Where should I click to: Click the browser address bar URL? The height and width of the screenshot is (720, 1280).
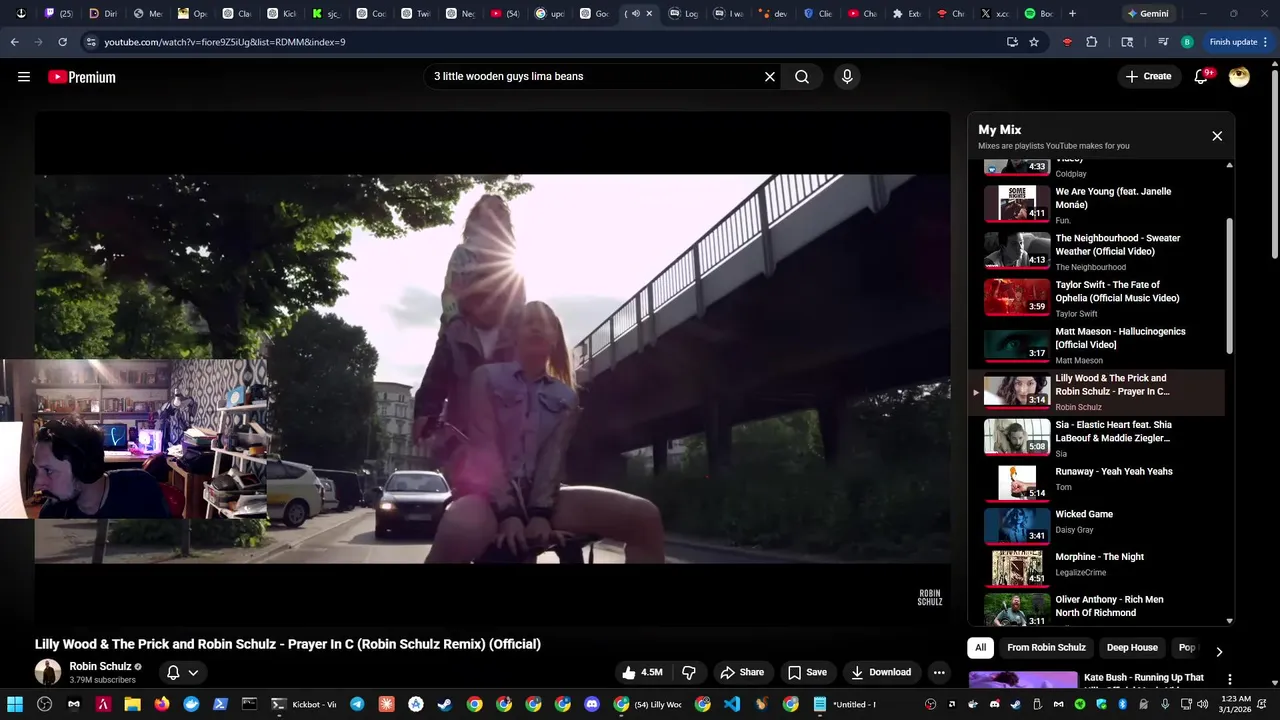click(x=225, y=42)
